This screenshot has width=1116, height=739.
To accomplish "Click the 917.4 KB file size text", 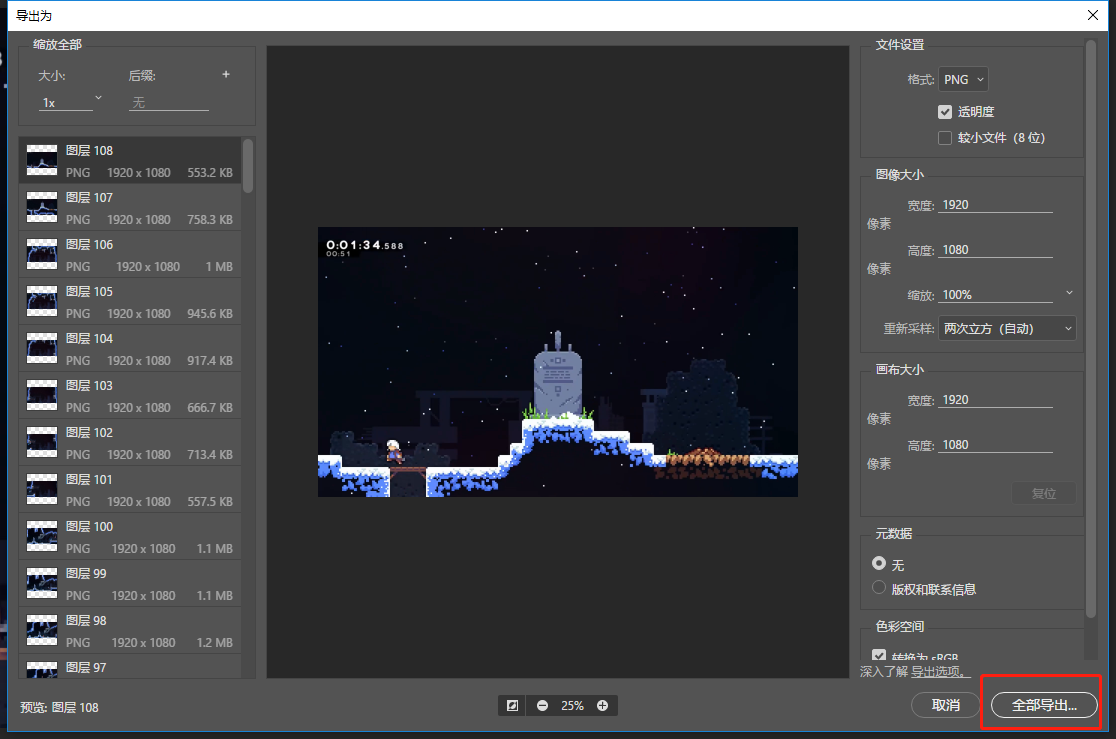I will click(210, 360).
